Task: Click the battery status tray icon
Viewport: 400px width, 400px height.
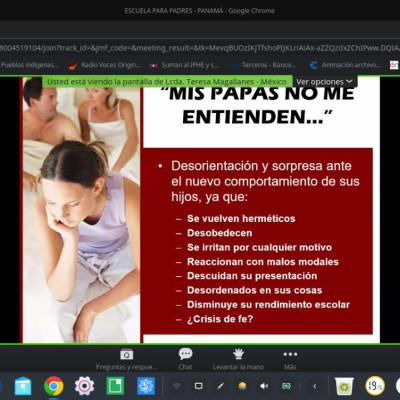Action: pyautogui.click(x=286, y=386)
